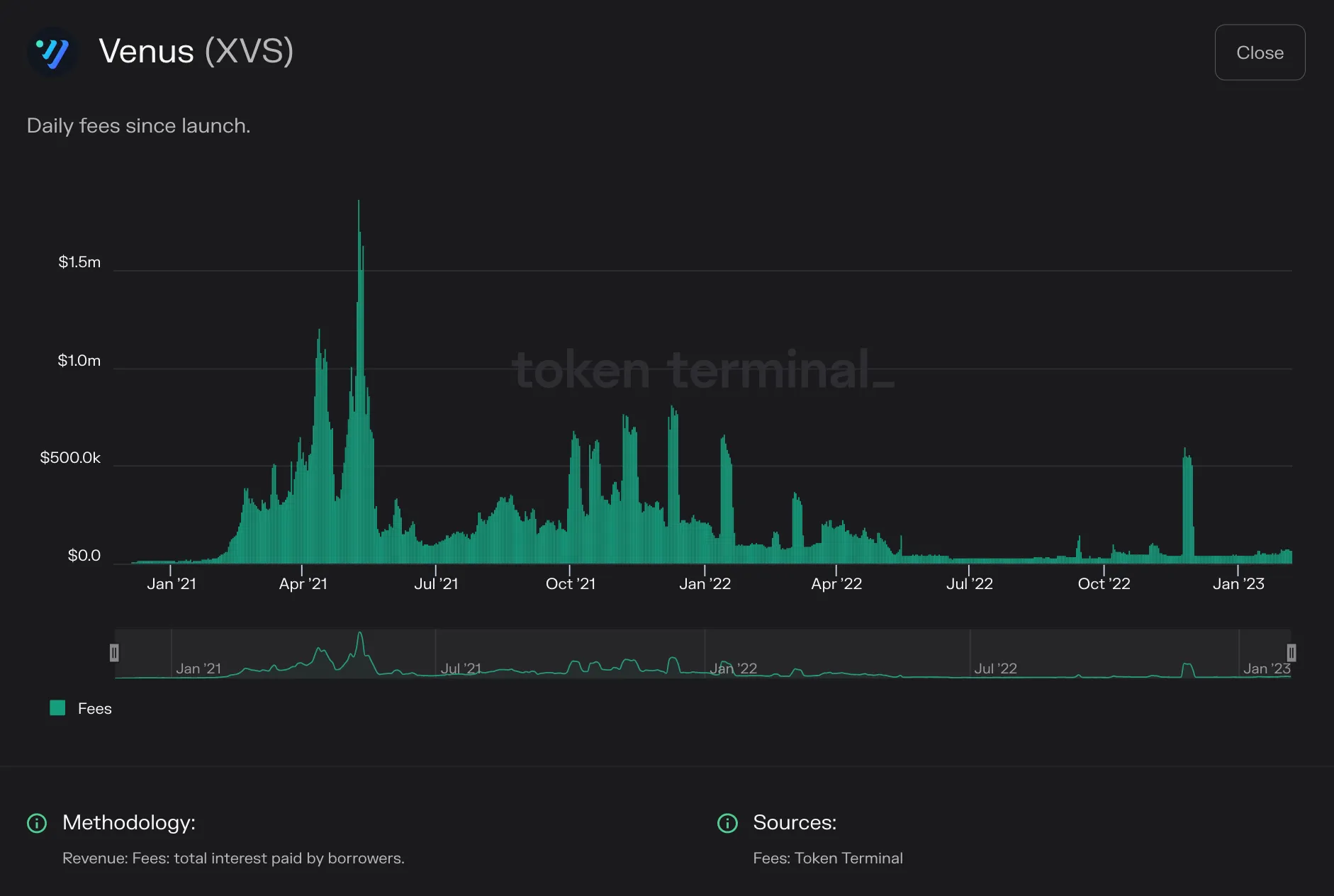Screen dimensions: 1334x896
Task: Click the green Fees legend swatch
Action: coord(57,707)
